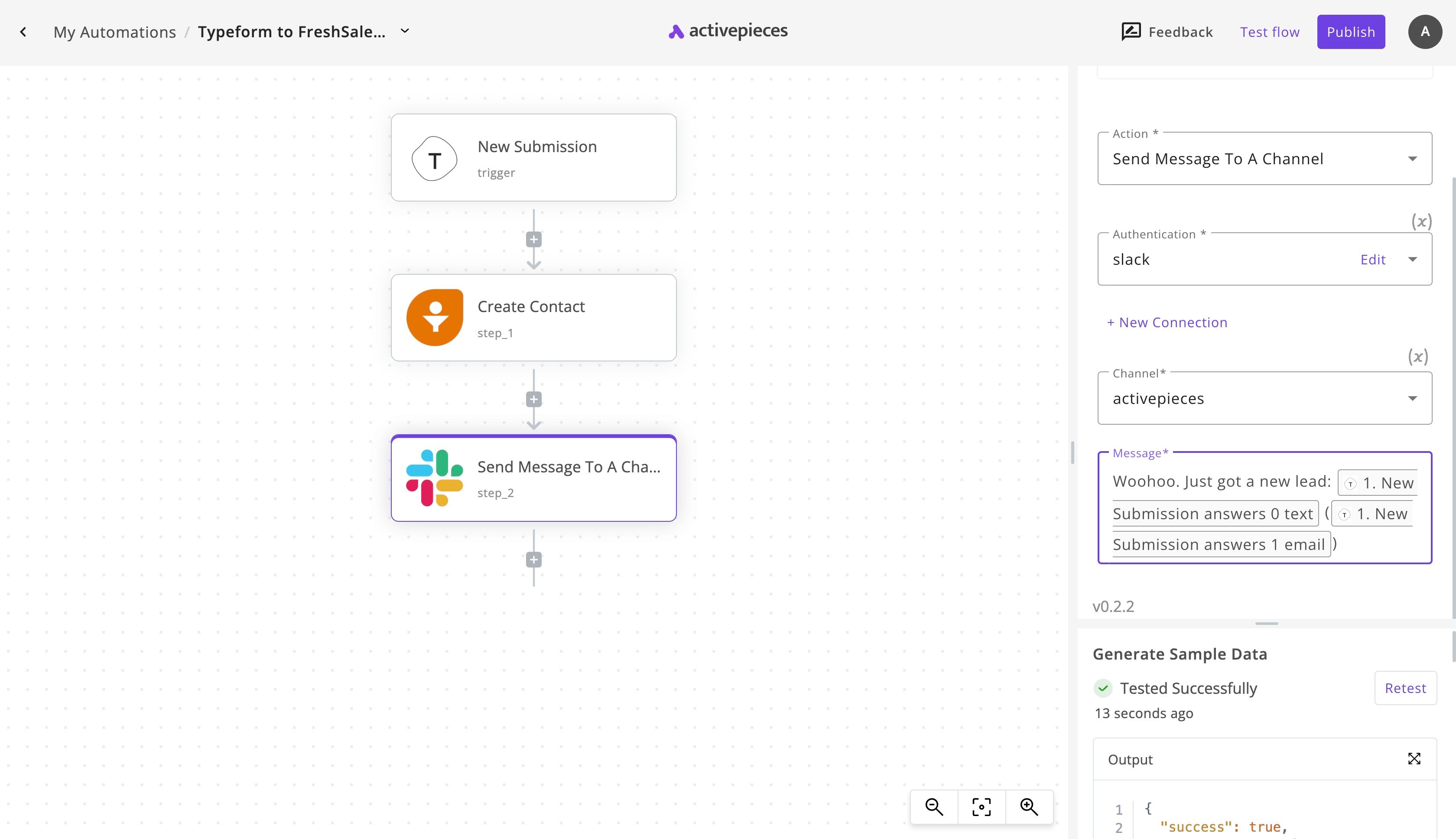Open the Action dropdown

[1265, 159]
